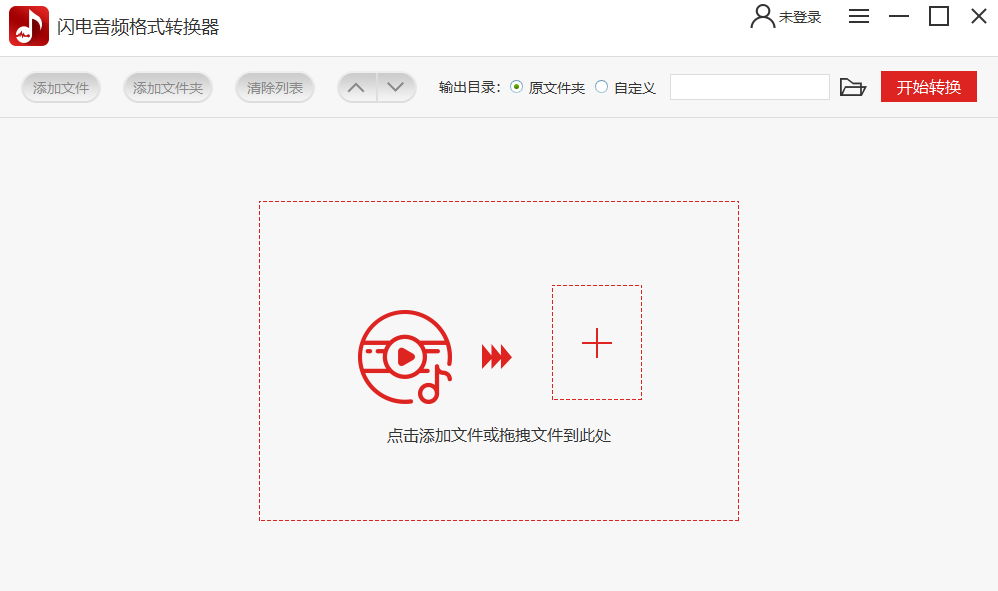Start conversion with 开始转换 button
Screen dimensions: 998x591
929,87
